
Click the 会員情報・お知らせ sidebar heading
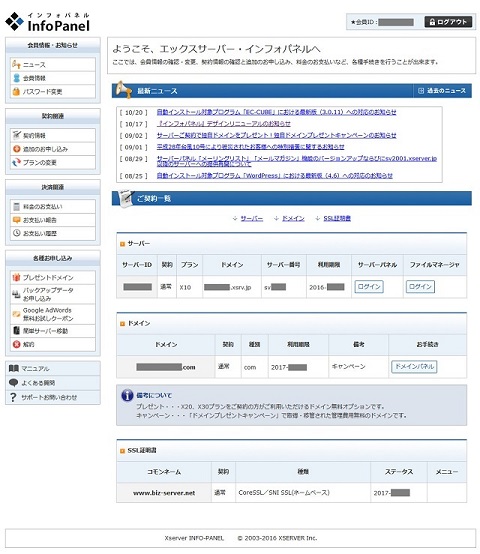53,45
